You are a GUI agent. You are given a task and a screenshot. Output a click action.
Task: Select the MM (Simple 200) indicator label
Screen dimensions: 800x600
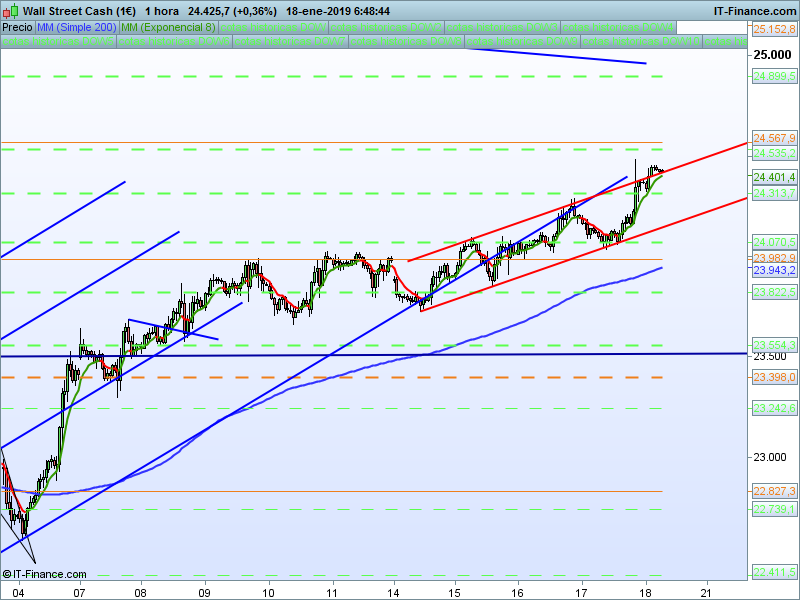(77, 28)
